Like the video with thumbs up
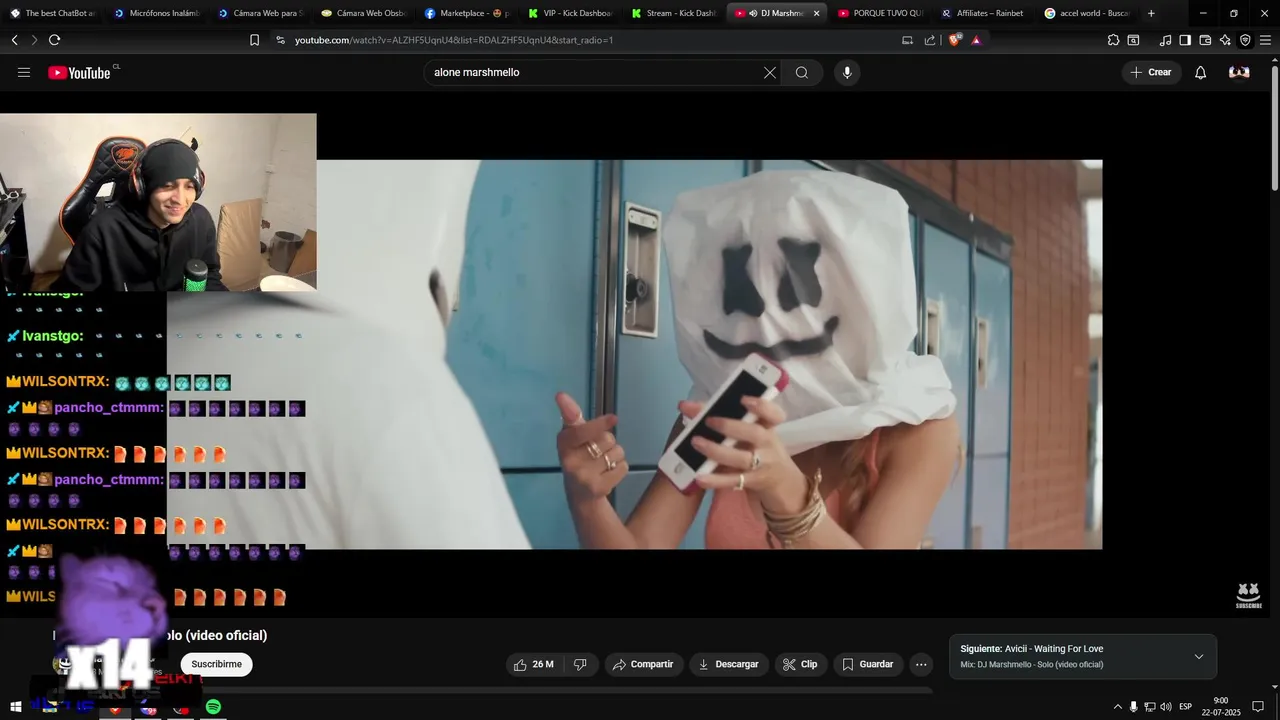 (x=533, y=664)
